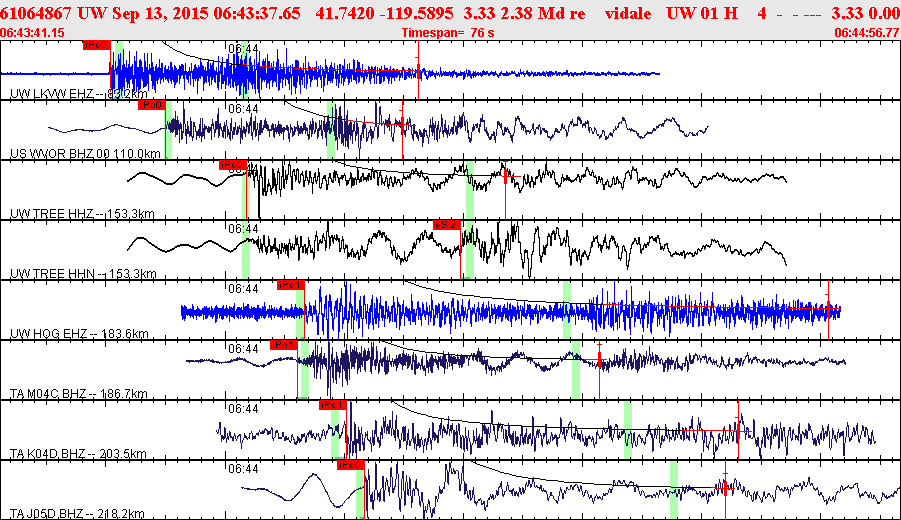Click the 06:44 time label on HOG EHZ trace
The height and width of the screenshot is (520, 901).
coord(243,289)
